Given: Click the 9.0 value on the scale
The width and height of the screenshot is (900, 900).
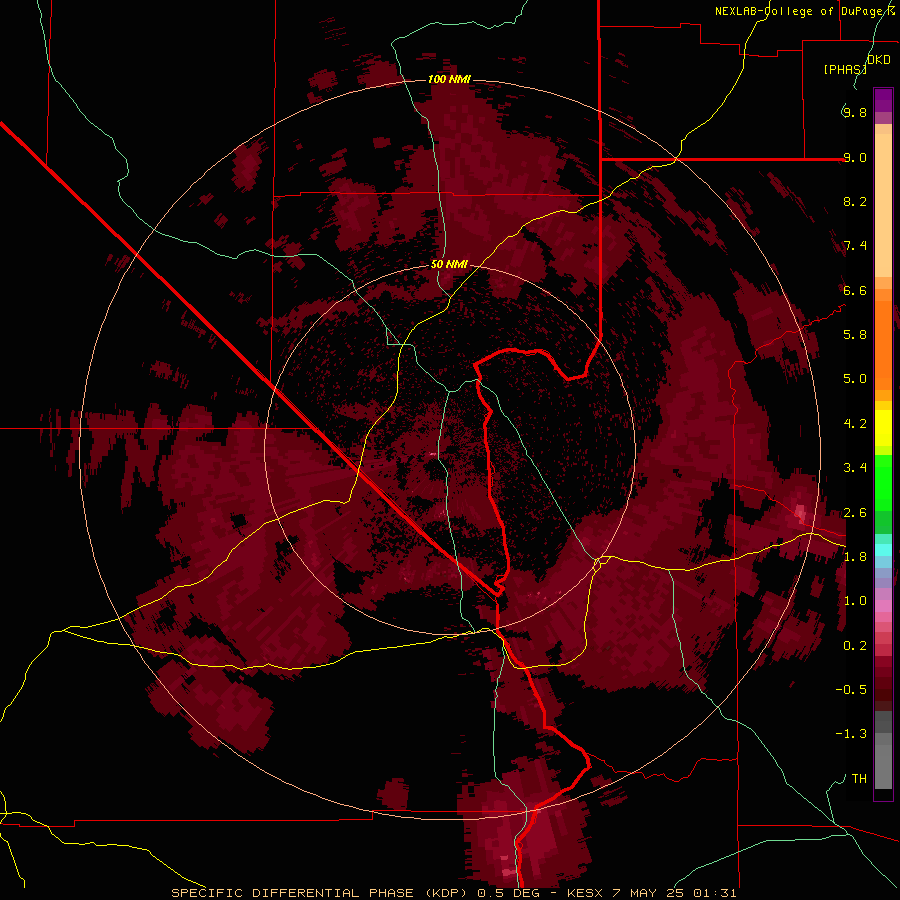Looking at the screenshot, I should point(855,157).
